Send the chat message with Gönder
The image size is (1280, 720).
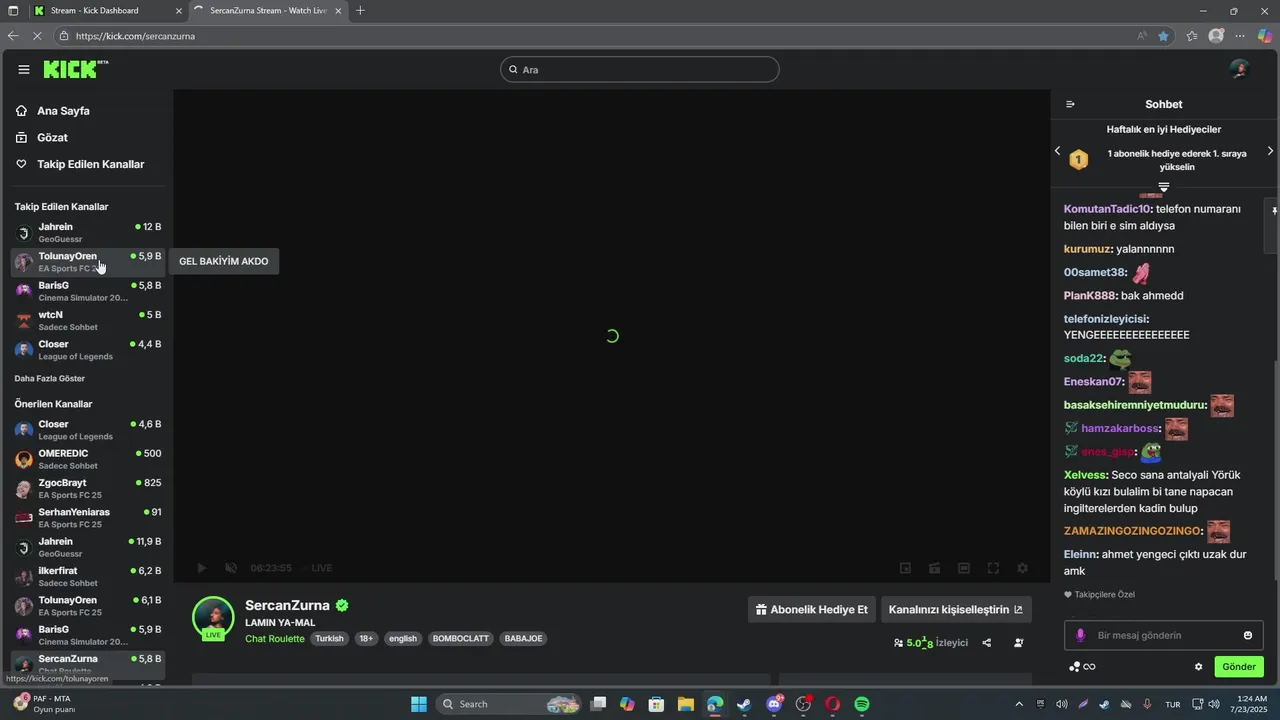(x=1239, y=667)
